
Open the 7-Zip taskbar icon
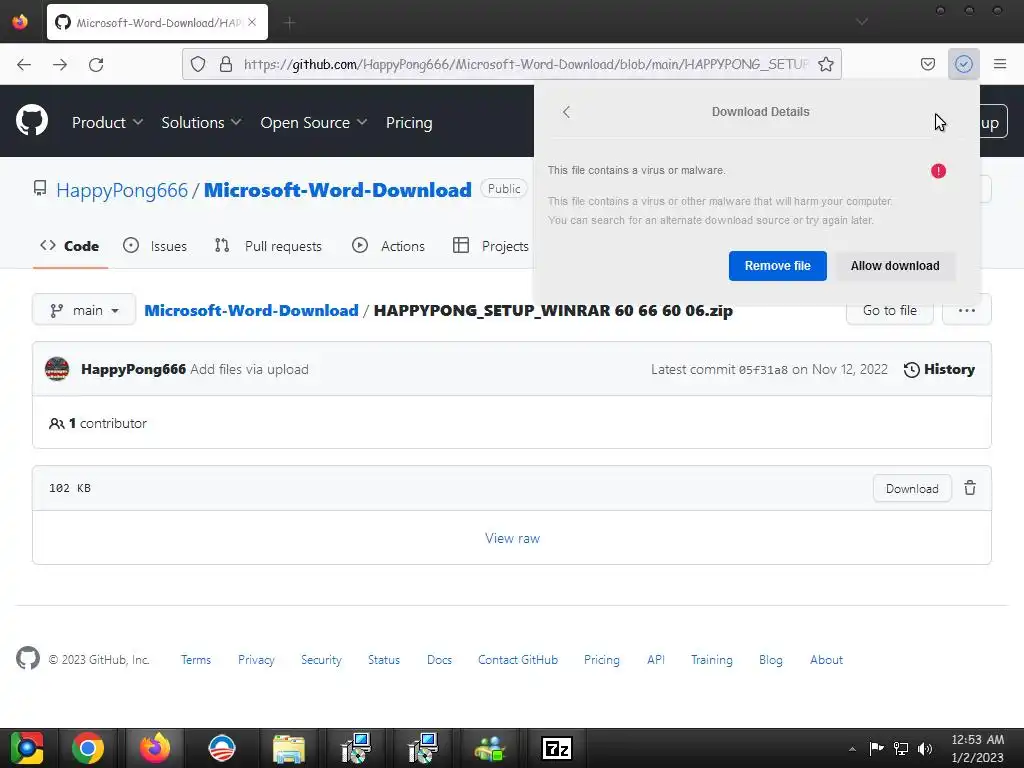[x=557, y=748]
